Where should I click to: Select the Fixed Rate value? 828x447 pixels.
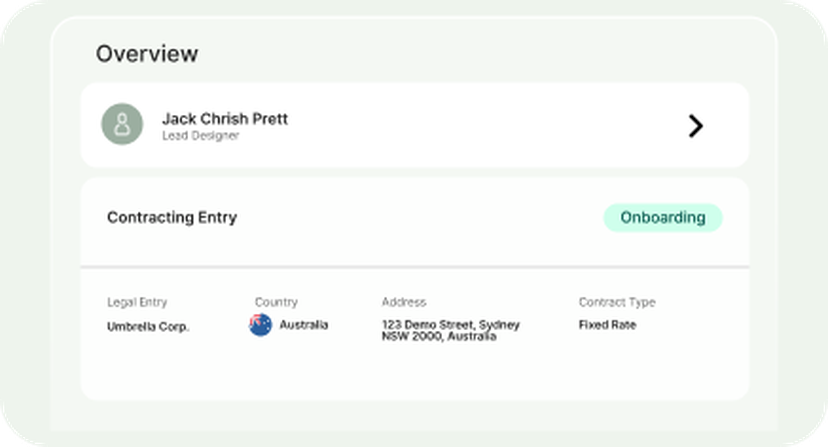607,325
